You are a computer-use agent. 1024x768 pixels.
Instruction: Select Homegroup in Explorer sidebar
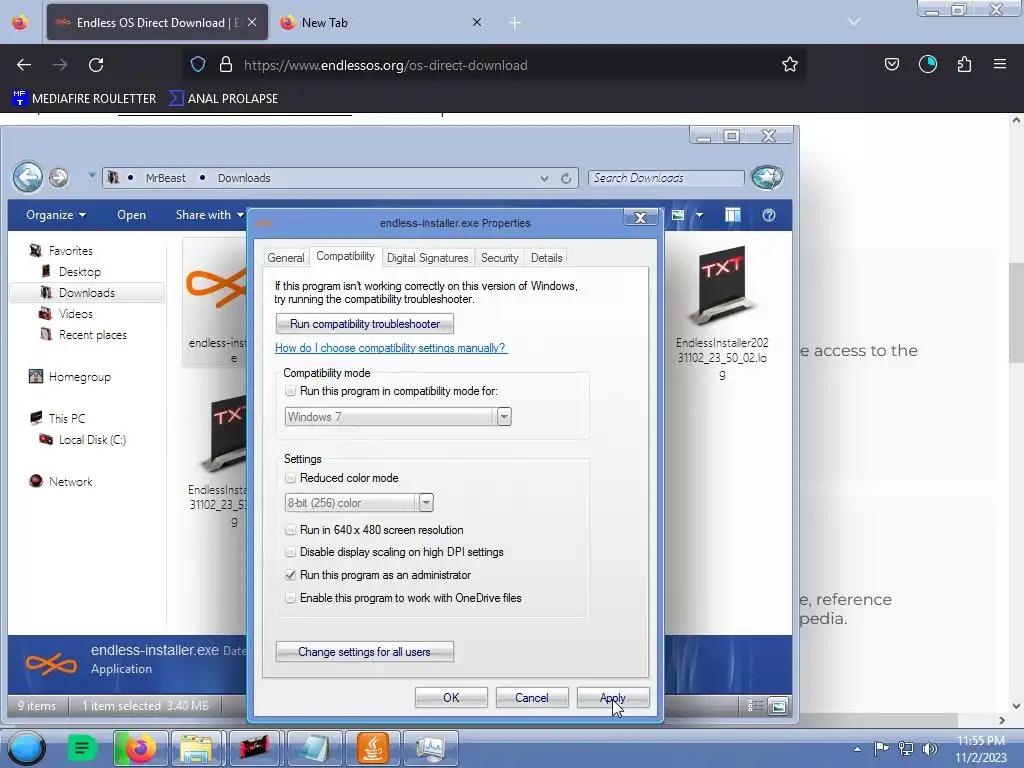click(x=80, y=377)
